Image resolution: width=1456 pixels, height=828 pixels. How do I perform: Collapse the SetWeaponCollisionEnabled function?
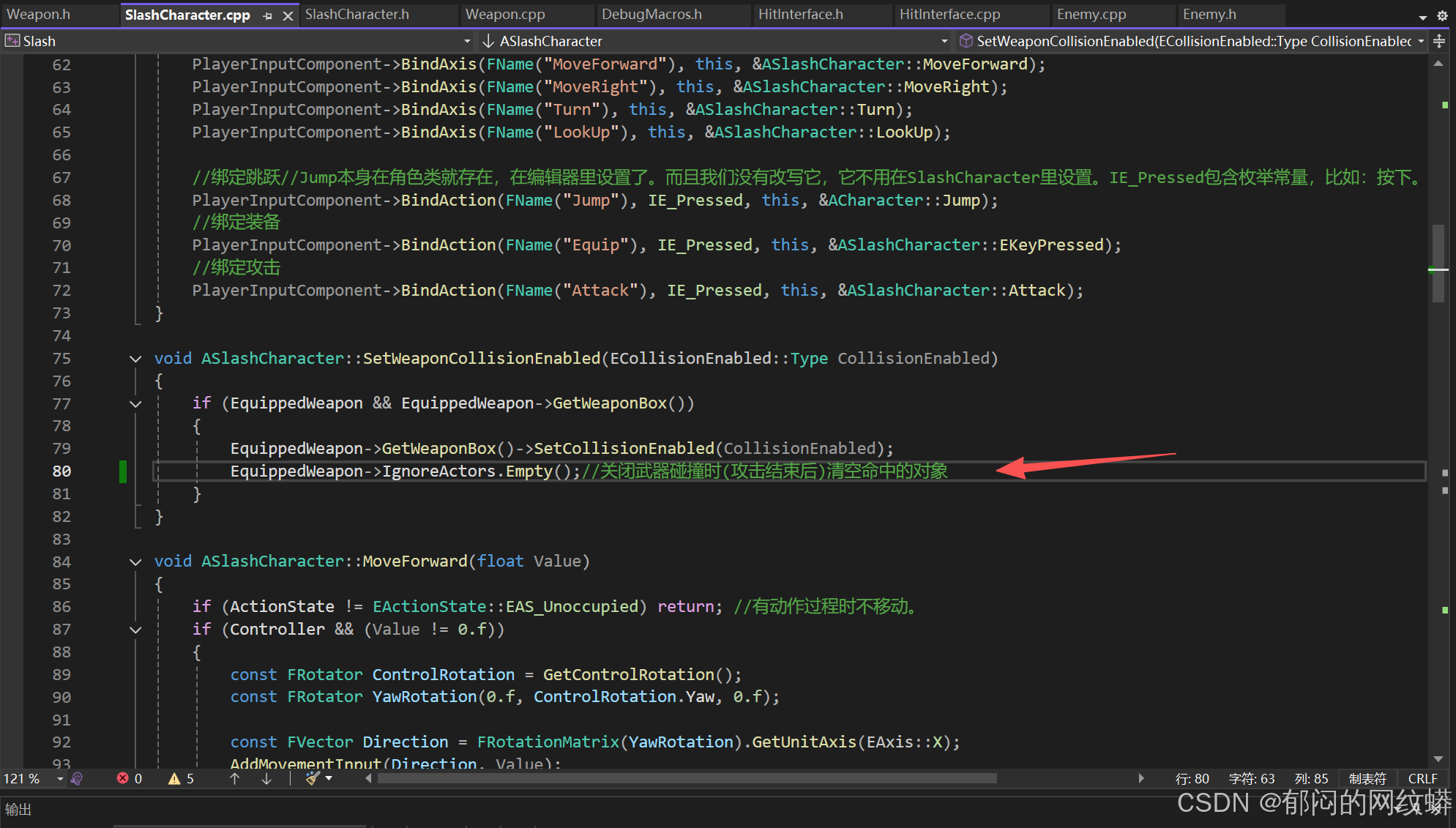tap(135, 359)
